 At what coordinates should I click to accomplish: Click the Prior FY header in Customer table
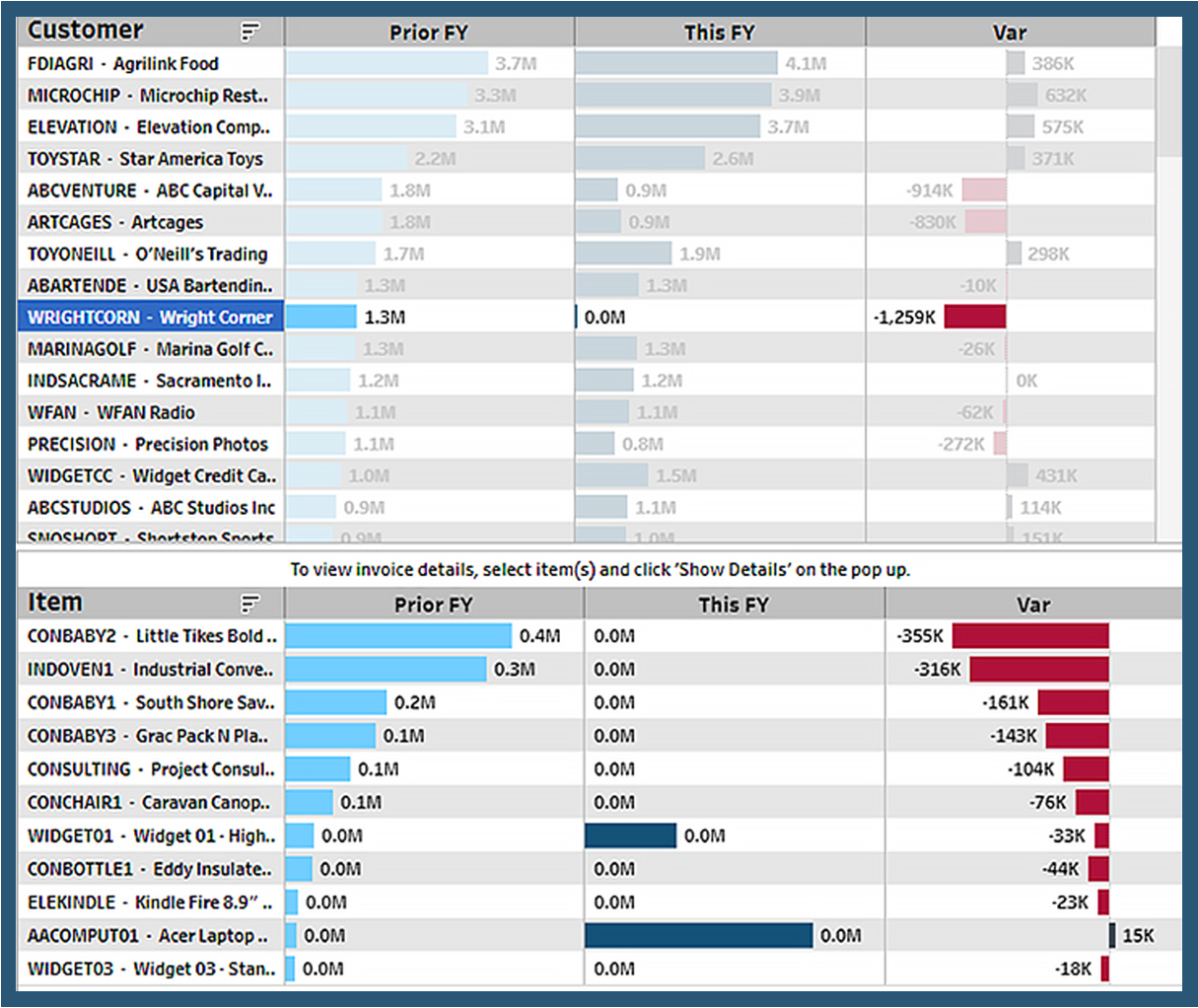428,33
